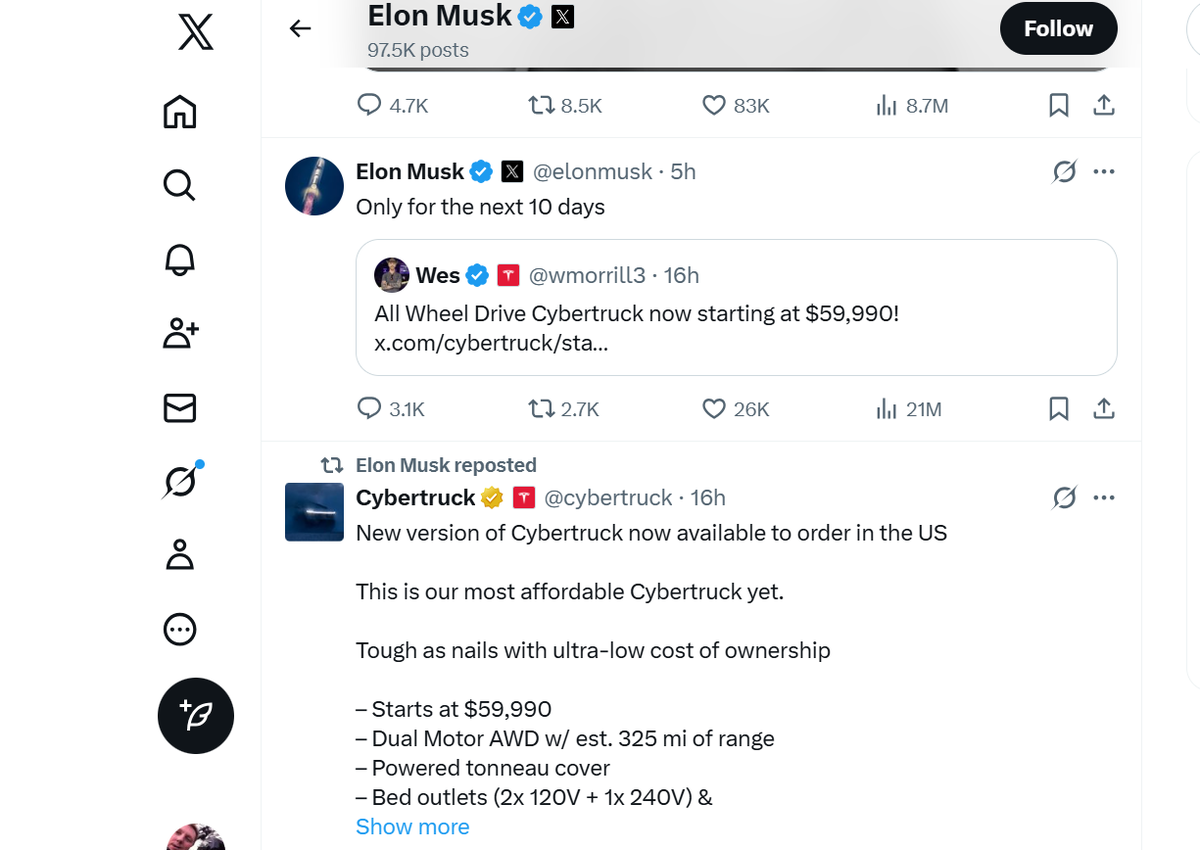
Task: Open the More sidebar menu
Action: (179, 629)
